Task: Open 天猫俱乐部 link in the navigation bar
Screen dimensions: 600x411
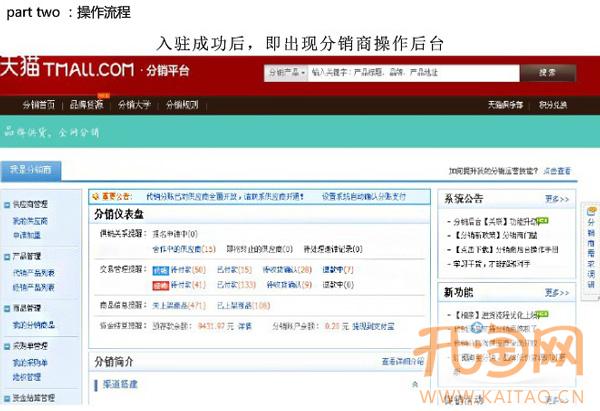Action: coord(505,104)
